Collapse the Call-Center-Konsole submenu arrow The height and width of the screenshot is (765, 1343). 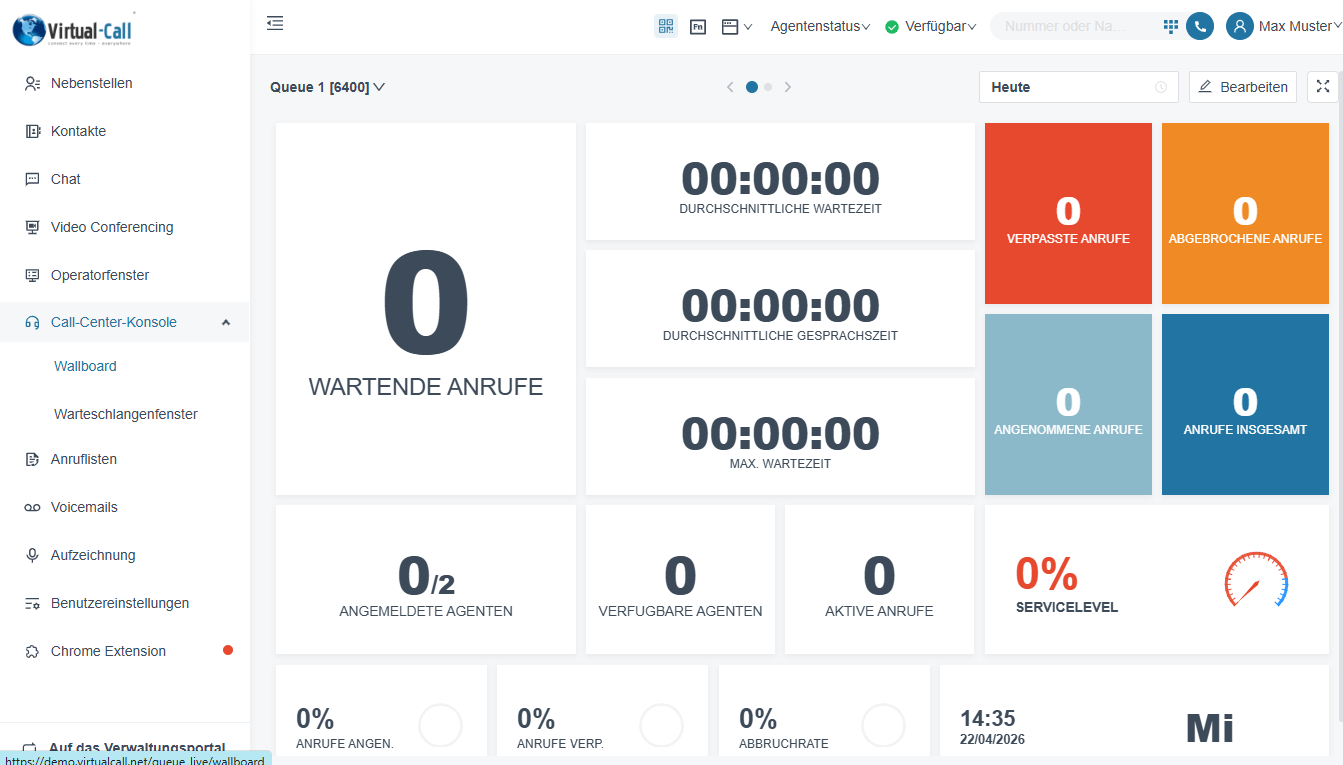226,323
